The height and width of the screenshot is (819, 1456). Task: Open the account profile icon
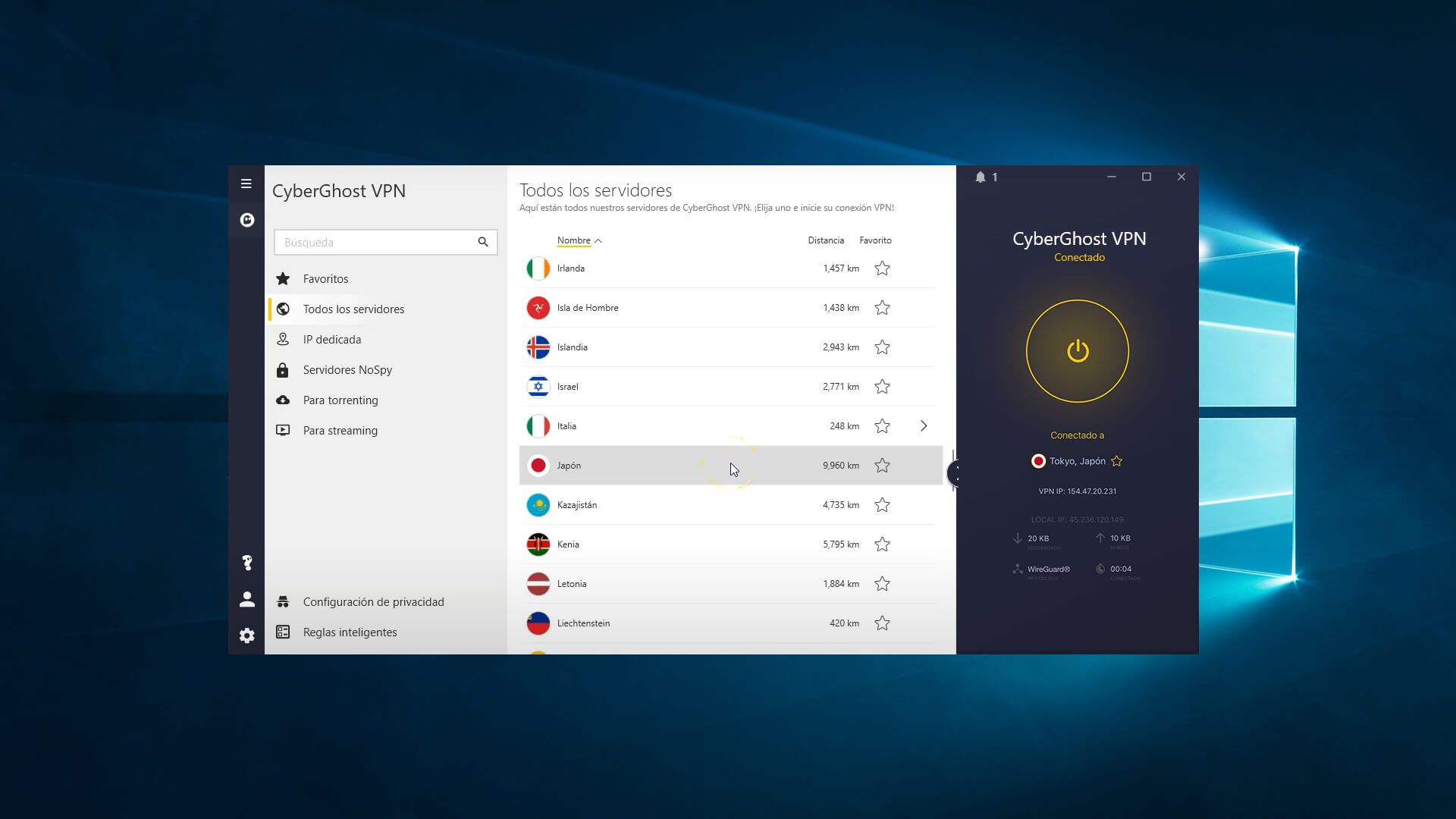coord(246,599)
